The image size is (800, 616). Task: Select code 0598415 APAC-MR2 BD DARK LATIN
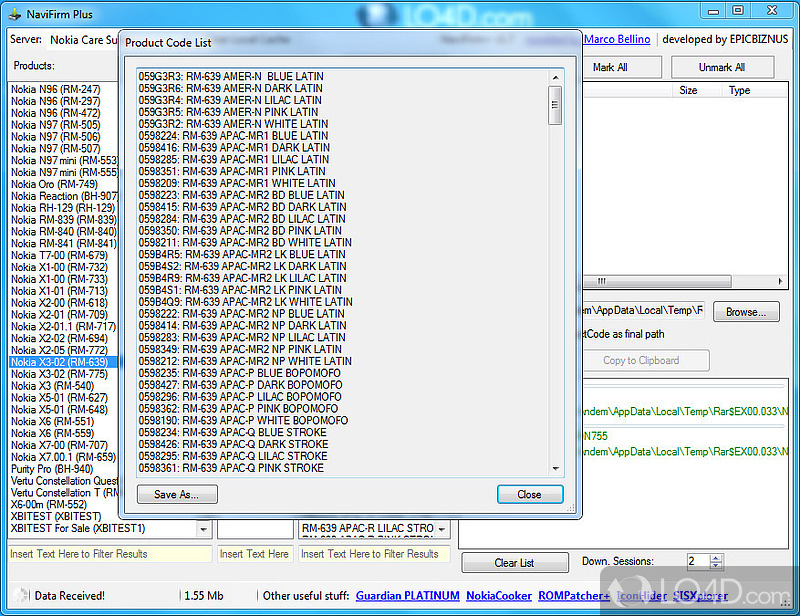tap(242, 207)
